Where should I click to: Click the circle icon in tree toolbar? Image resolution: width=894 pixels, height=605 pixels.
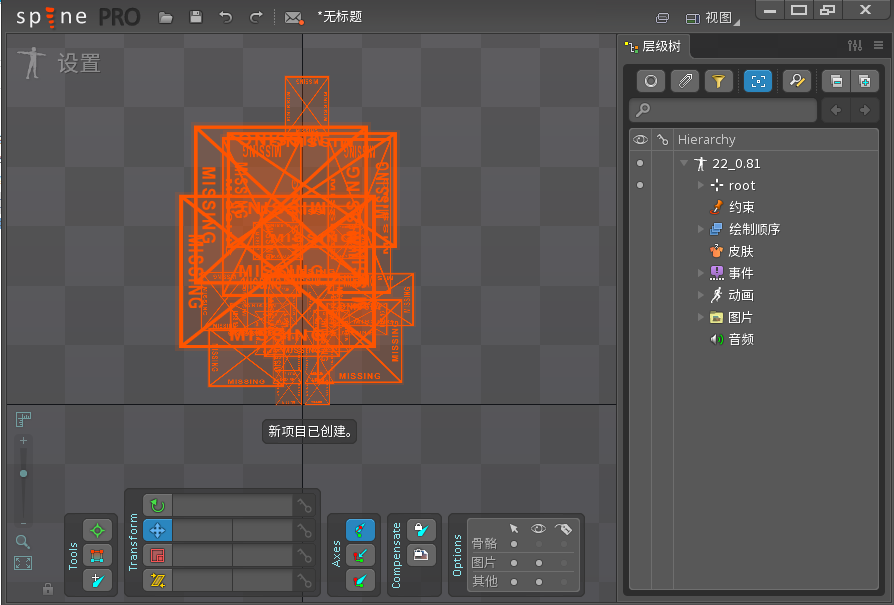[x=651, y=82]
